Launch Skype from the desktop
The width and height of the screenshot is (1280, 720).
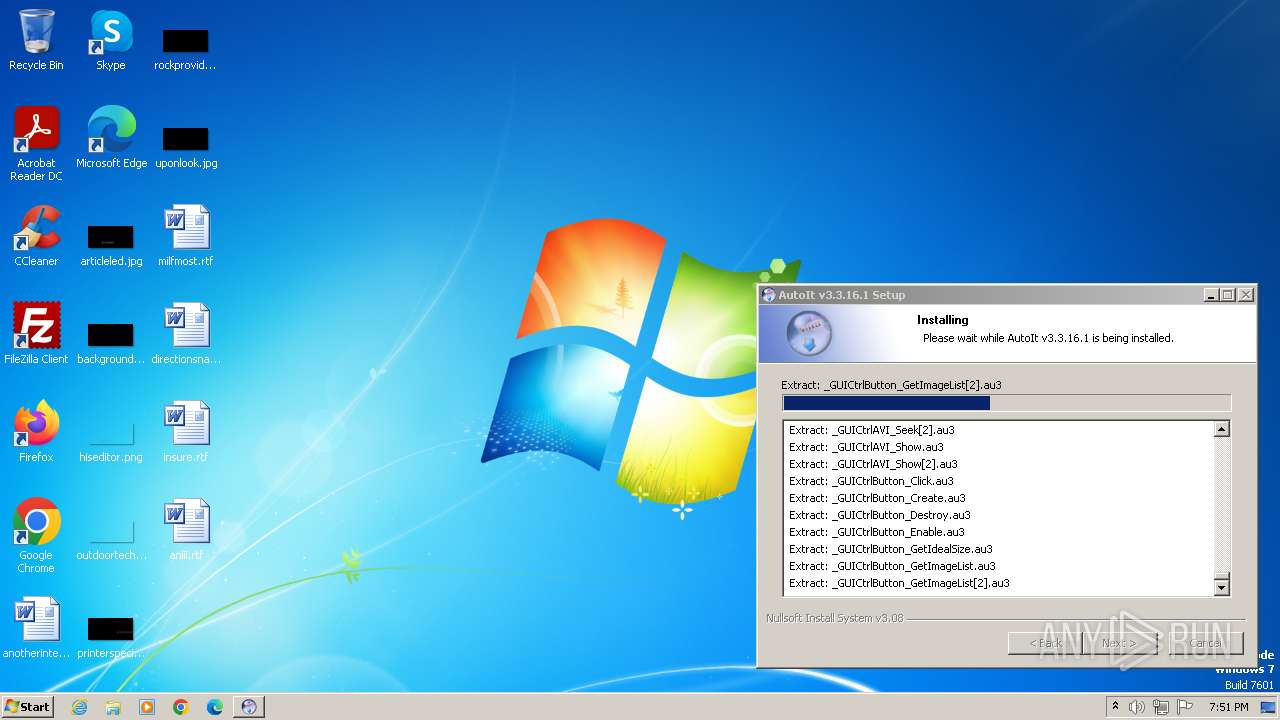click(111, 40)
